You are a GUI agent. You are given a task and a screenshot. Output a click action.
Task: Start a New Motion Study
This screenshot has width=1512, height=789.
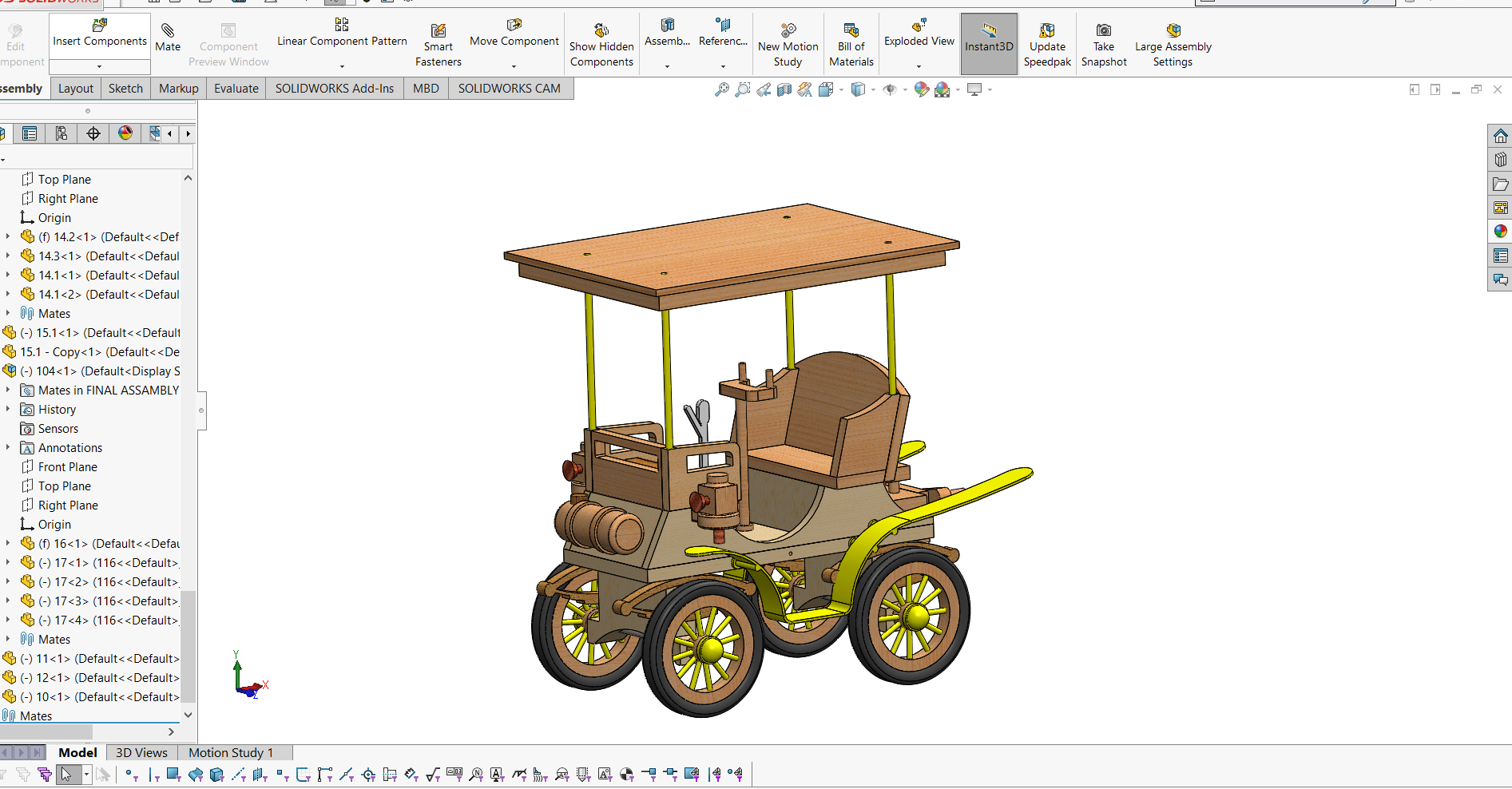tap(788, 31)
